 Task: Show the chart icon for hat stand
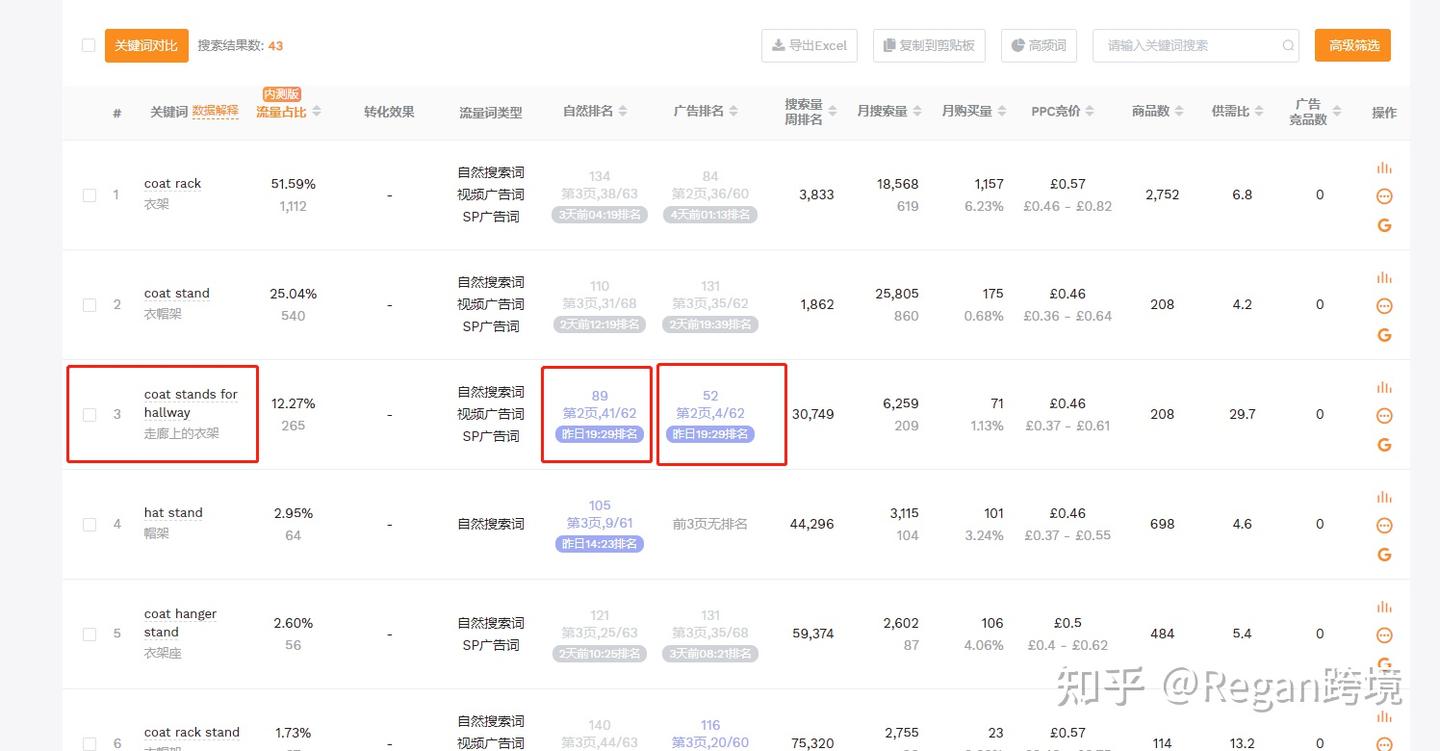[x=1384, y=498]
